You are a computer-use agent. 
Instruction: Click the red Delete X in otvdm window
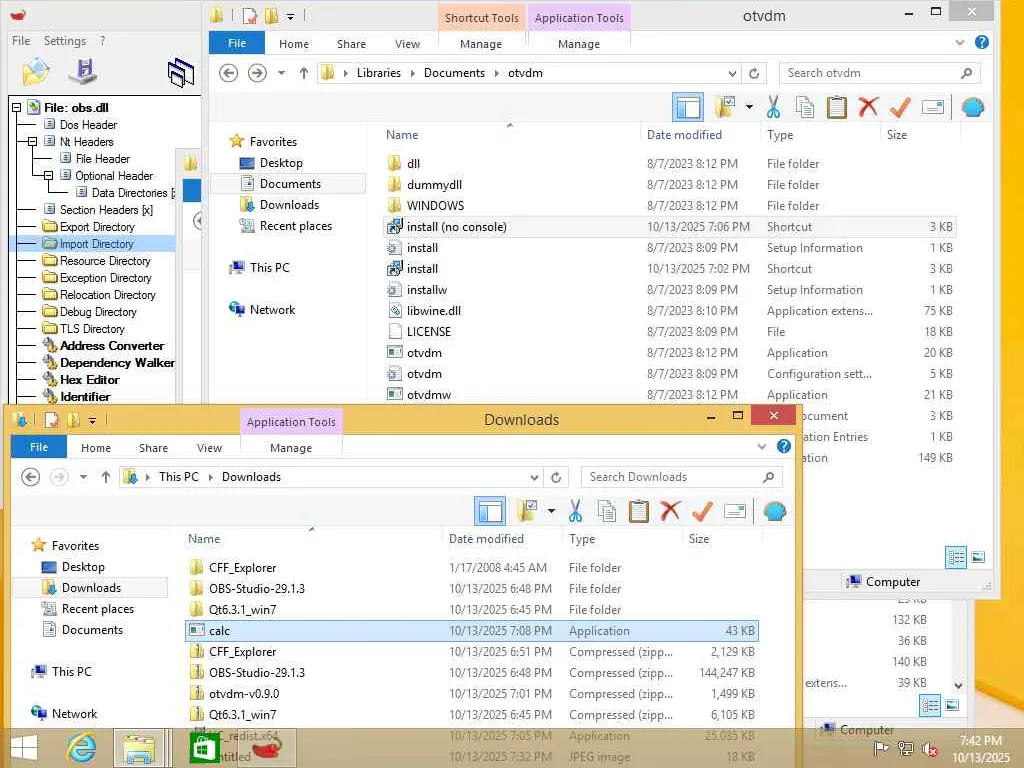(868, 107)
